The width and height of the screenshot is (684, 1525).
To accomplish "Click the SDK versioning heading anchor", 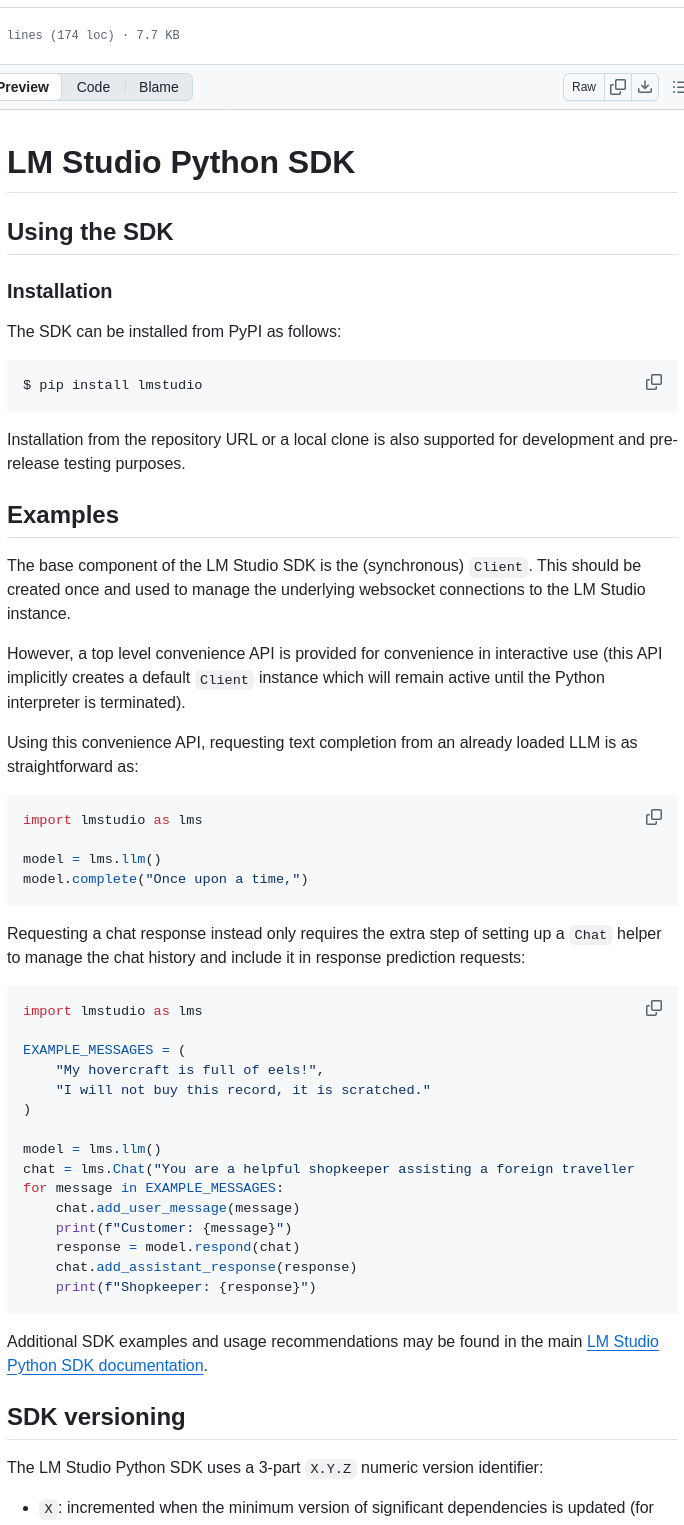I will pyautogui.click(x=95, y=1417).
